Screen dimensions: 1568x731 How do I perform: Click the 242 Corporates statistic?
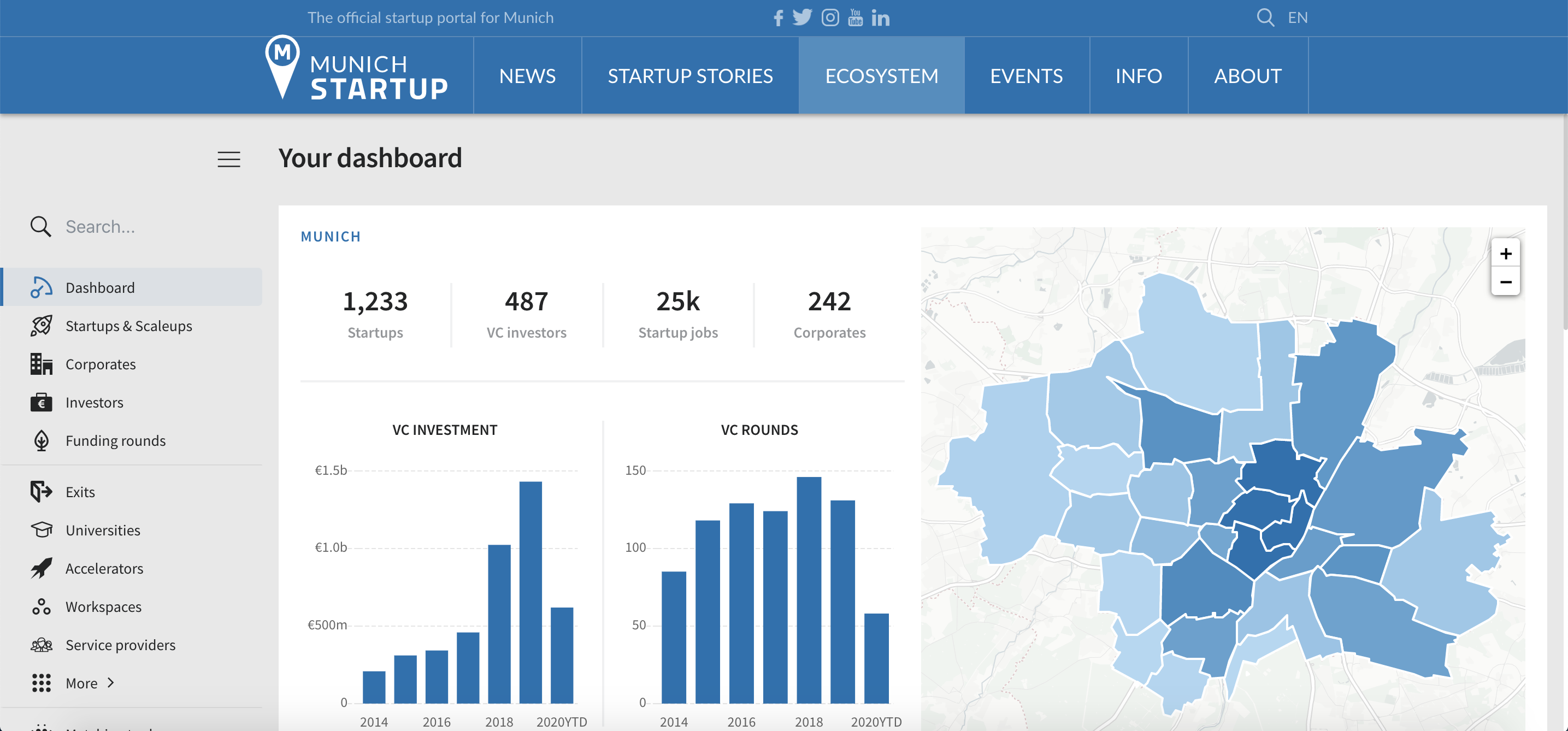pos(829,314)
